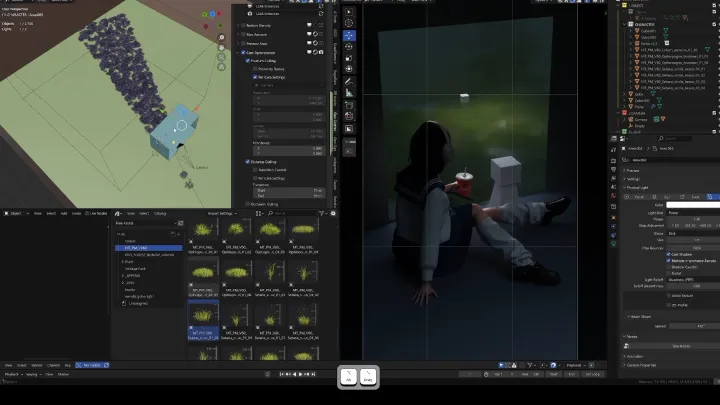Select the Move tool in viewport toolbar
This screenshot has height=405, width=720.
(349, 35)
